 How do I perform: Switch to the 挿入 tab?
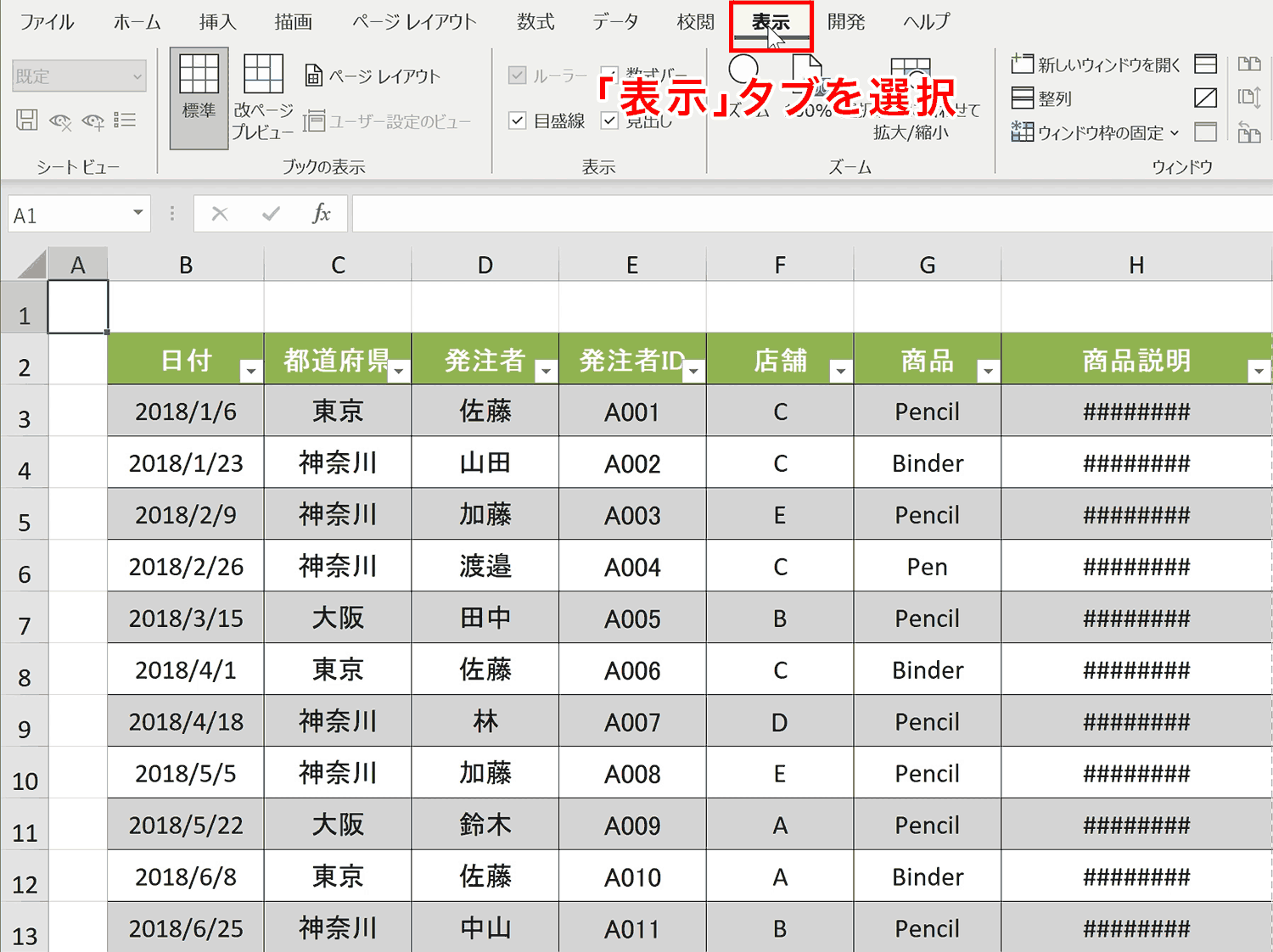(217, 22)
